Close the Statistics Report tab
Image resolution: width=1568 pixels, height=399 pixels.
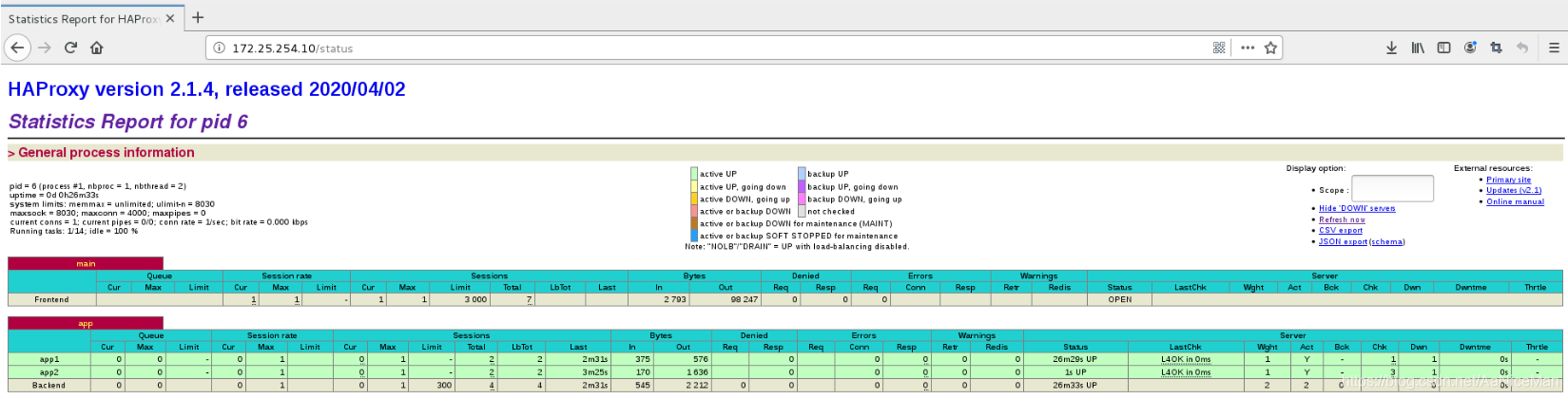[x=170, y=18]
